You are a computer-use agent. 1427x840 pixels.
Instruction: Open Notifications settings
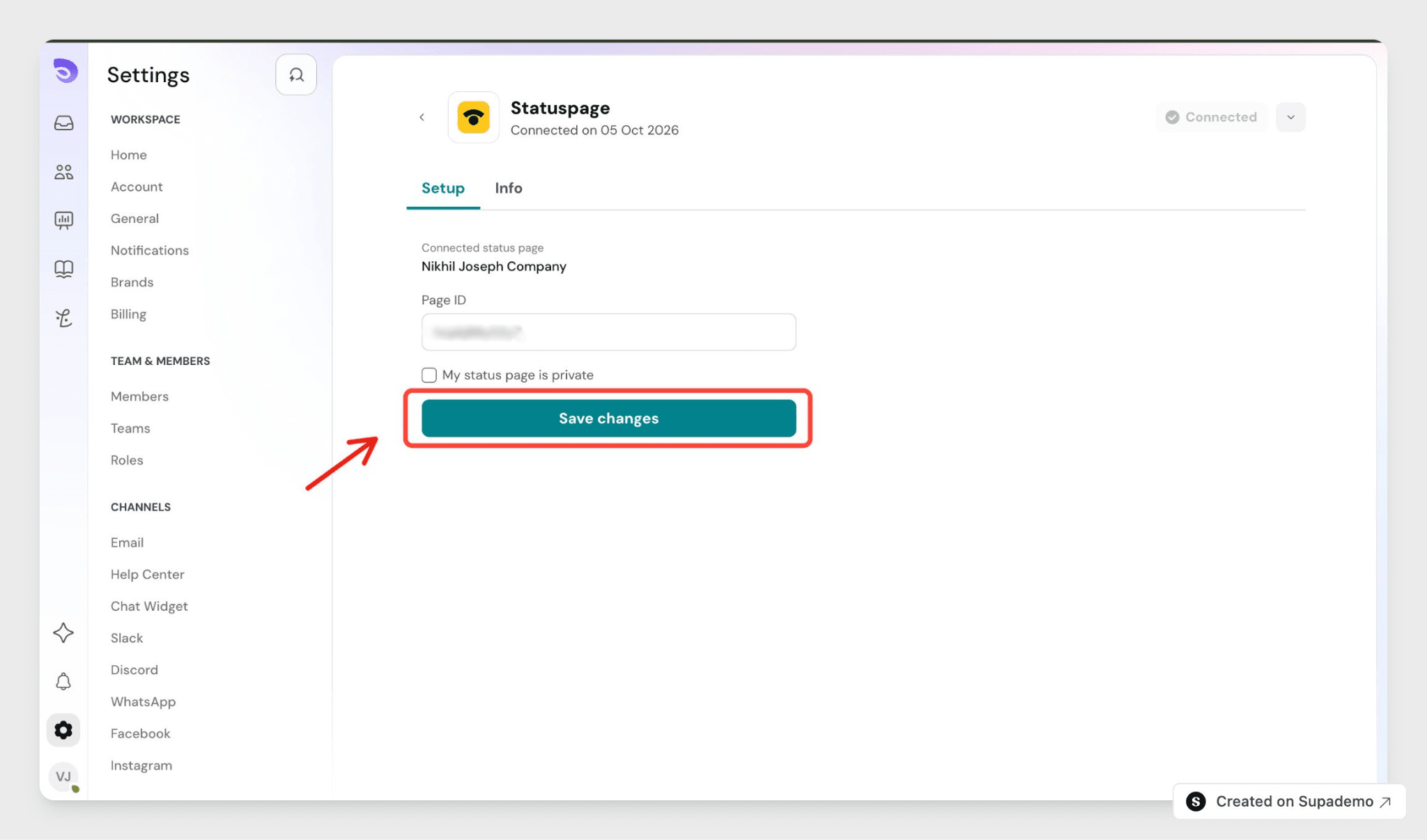click(x=150, y=251)
